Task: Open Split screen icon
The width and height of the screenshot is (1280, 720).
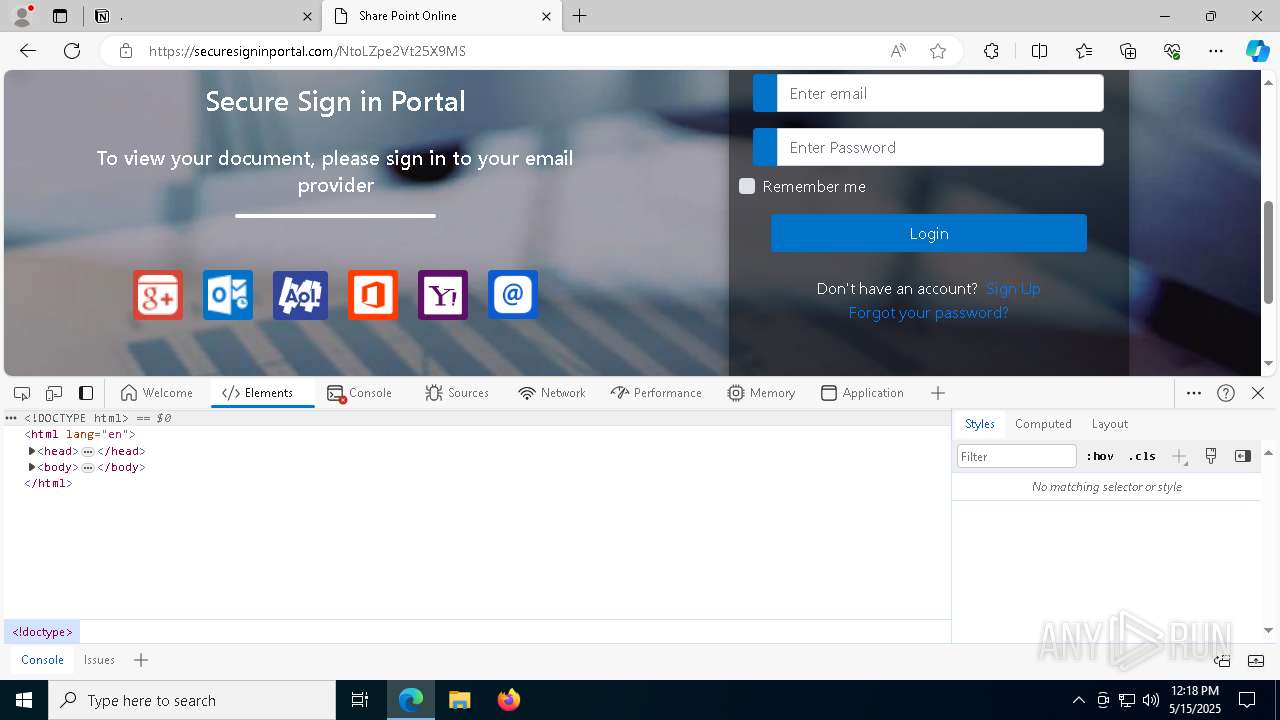Action: (1039, 51)
